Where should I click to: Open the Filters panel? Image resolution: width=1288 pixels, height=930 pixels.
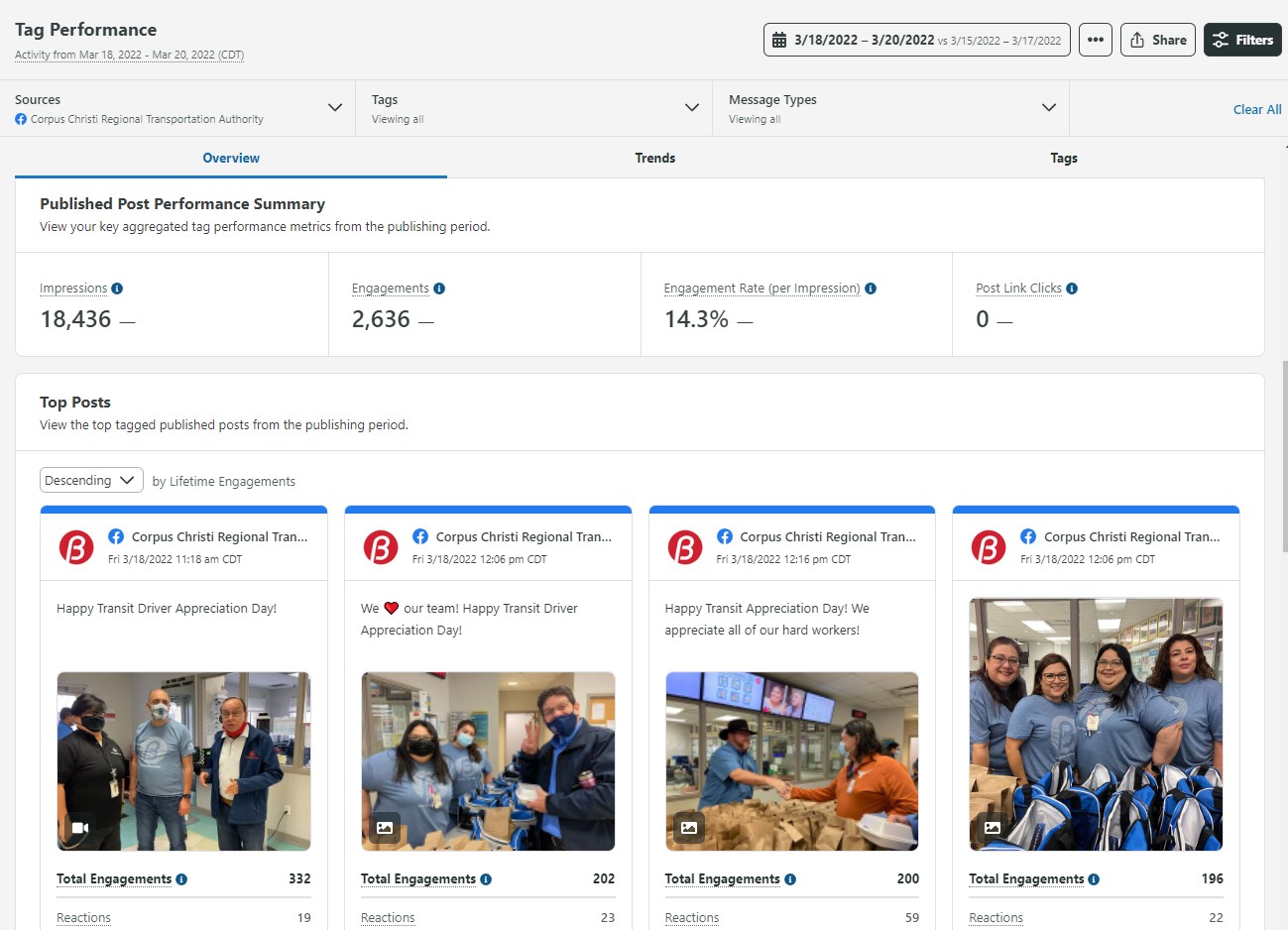tap(1242, 40)
